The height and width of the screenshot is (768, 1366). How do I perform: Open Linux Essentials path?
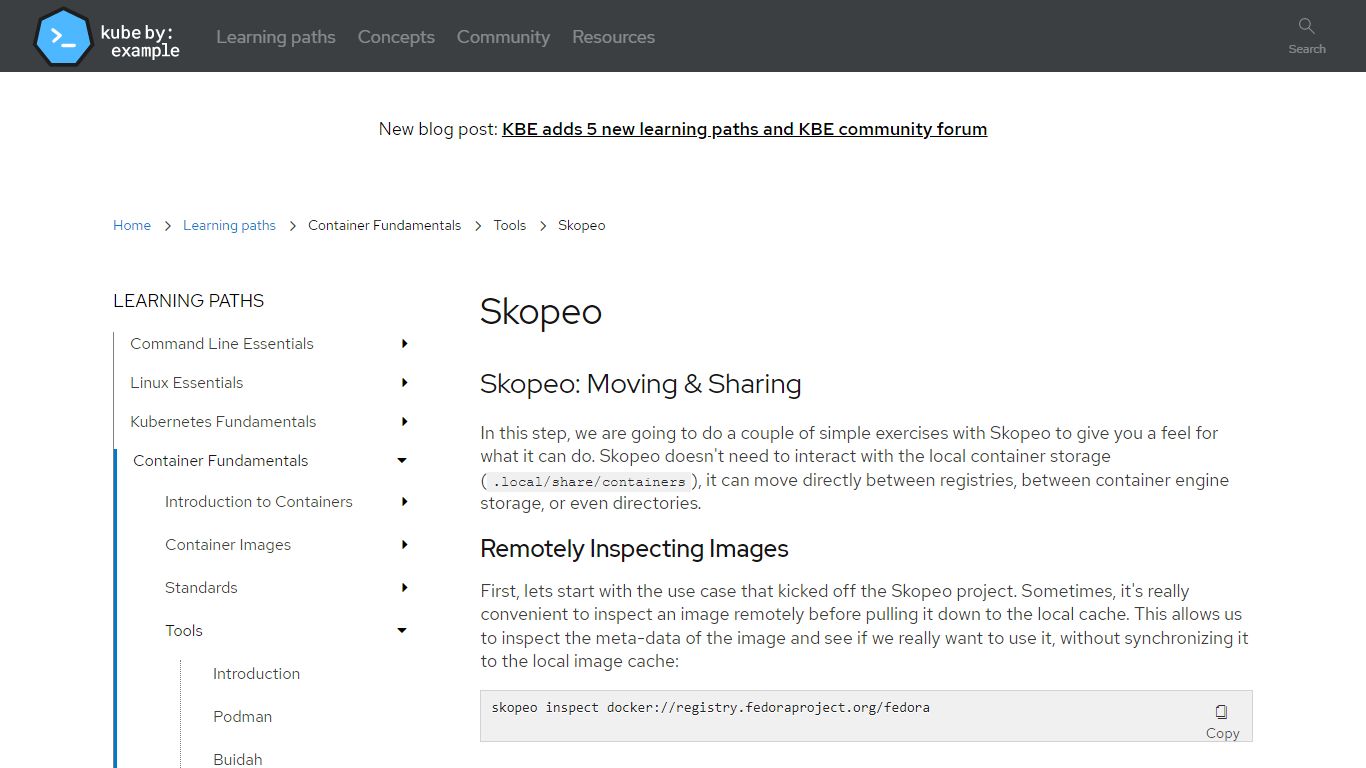point(187,383)
